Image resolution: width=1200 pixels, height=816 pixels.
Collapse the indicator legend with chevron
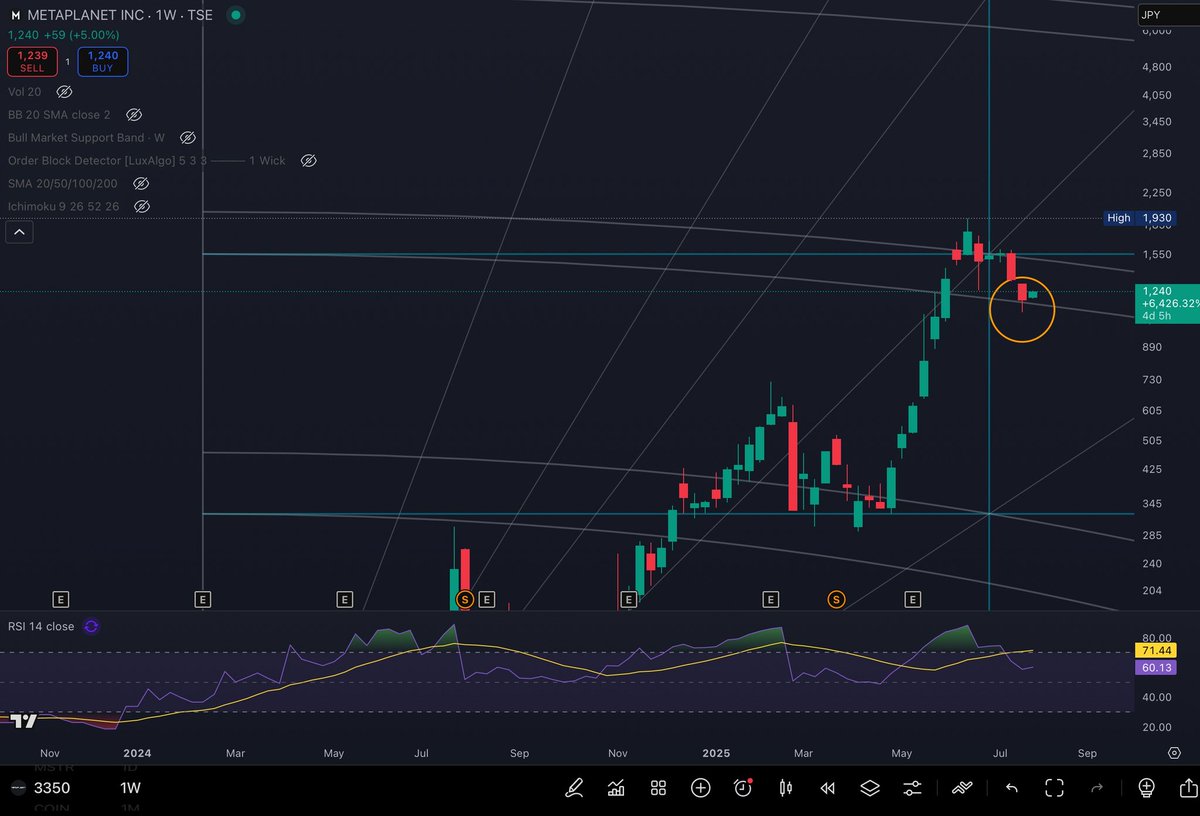tap(20, 232)
